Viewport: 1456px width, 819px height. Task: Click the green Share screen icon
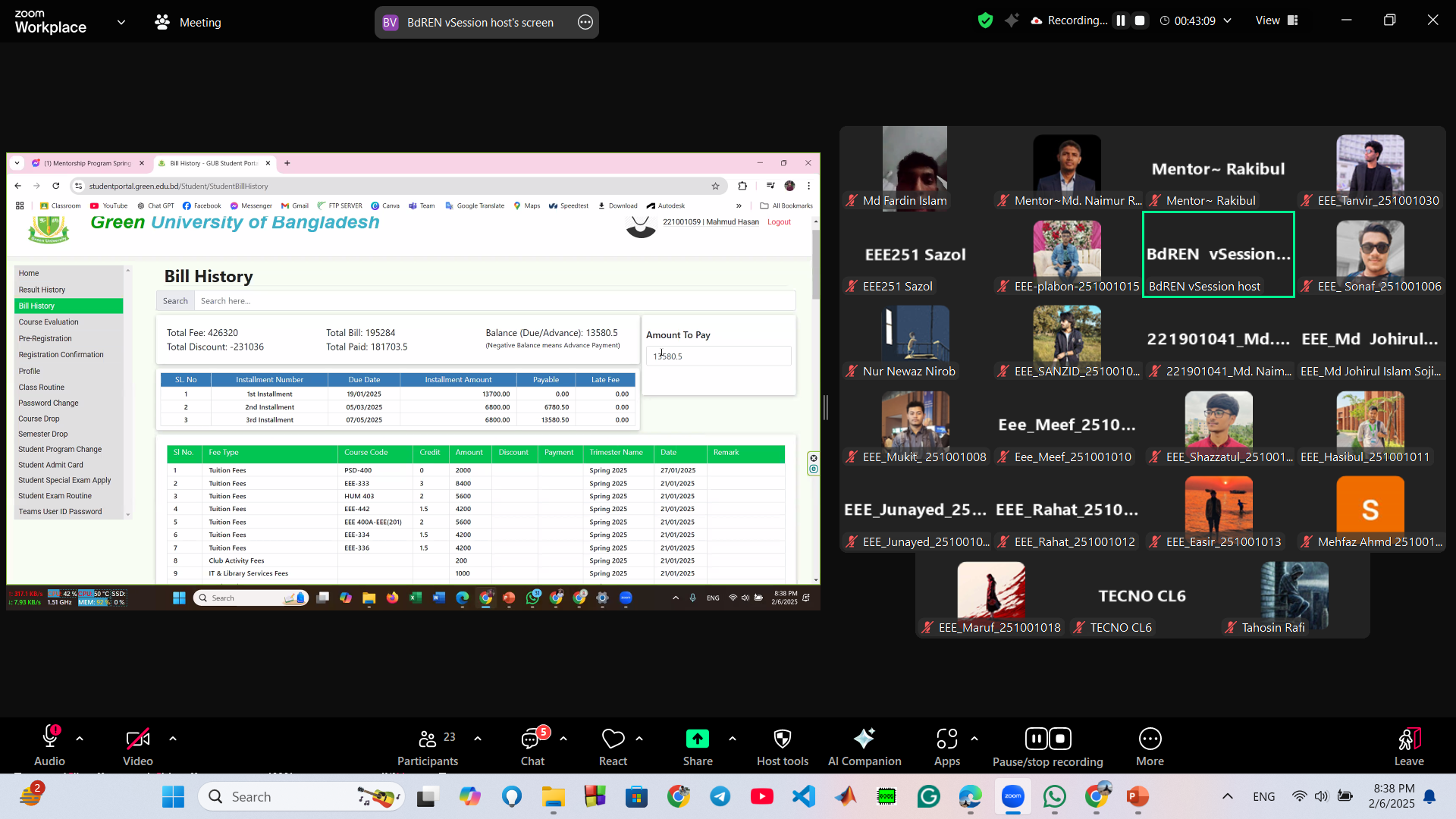[697, 739]
